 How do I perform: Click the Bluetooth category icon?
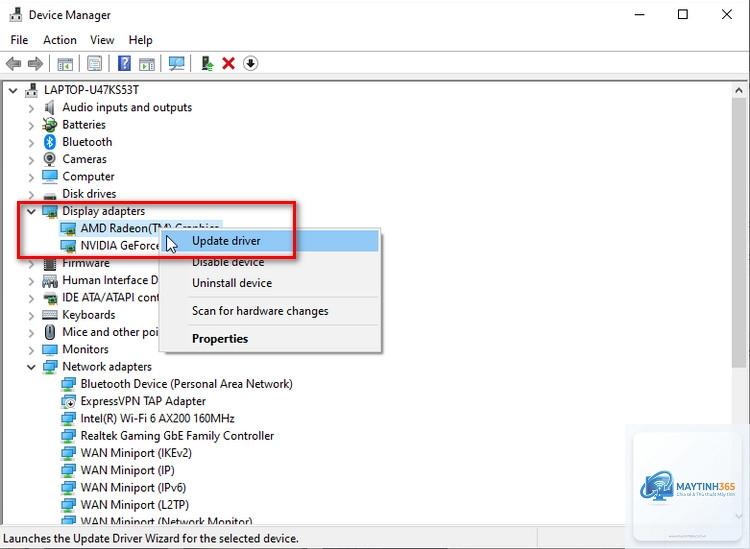tap(50, 142)
